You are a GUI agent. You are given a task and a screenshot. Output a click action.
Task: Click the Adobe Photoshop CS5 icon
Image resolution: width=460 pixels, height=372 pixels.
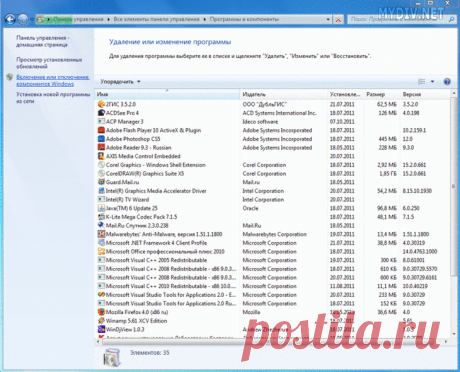tap(101, 139)
